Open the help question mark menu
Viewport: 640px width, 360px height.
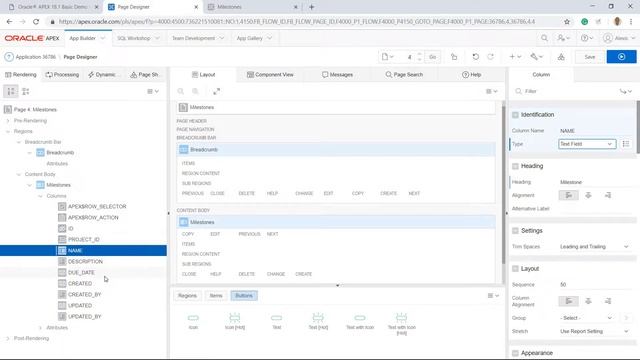[587, 38]
